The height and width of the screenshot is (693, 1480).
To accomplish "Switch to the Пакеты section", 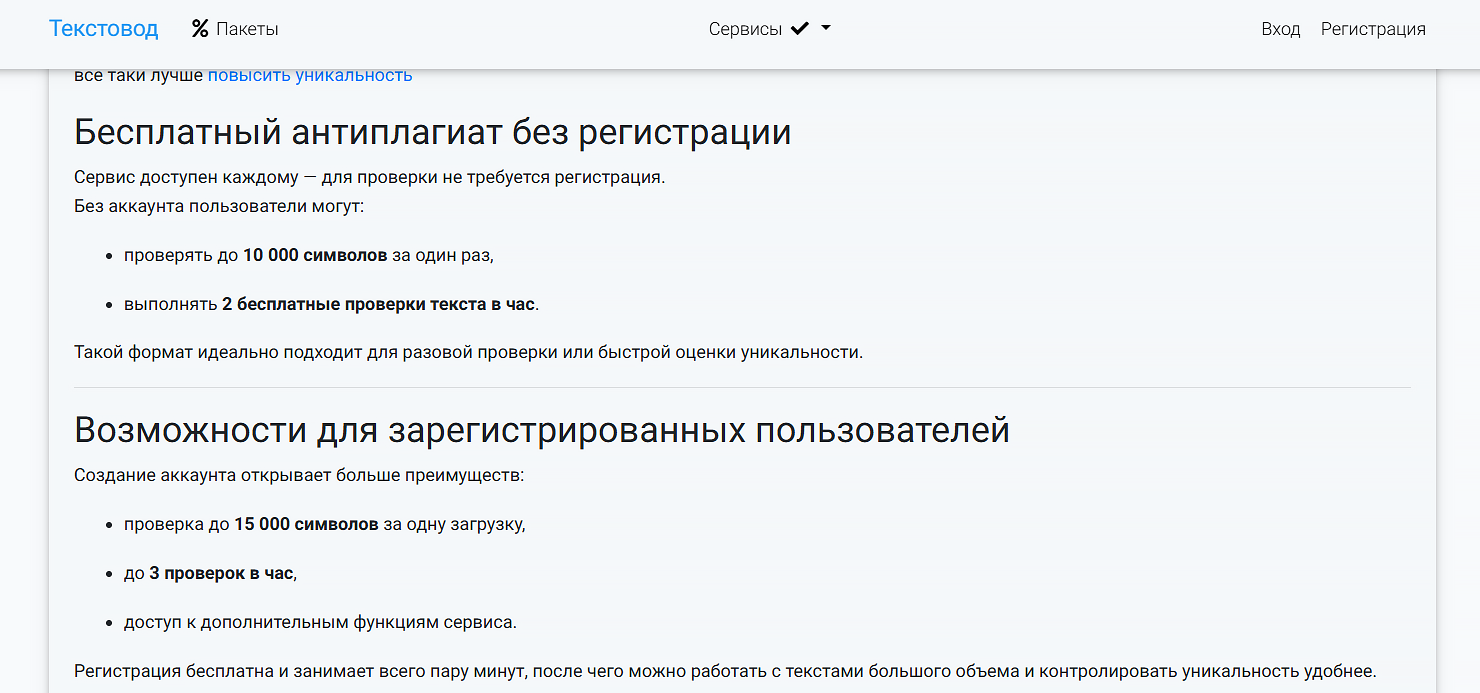I will (247, 28).
